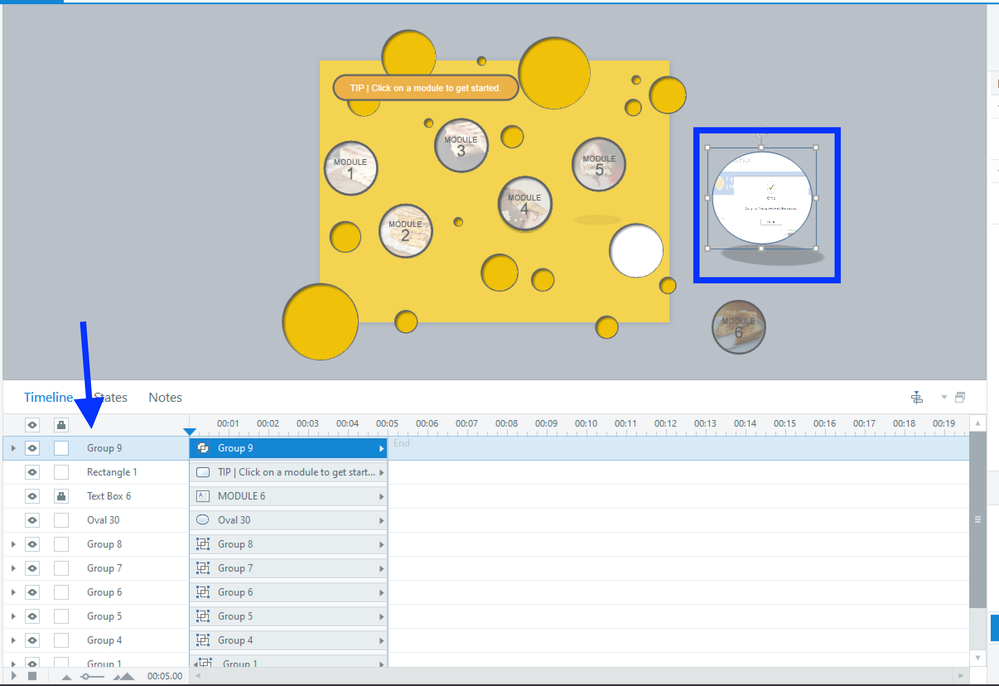Image resolution: width=999 pixels, height=686 pixels.
Task: Click the MODULE 6 circle off-slide
Action: coord(738,327)
